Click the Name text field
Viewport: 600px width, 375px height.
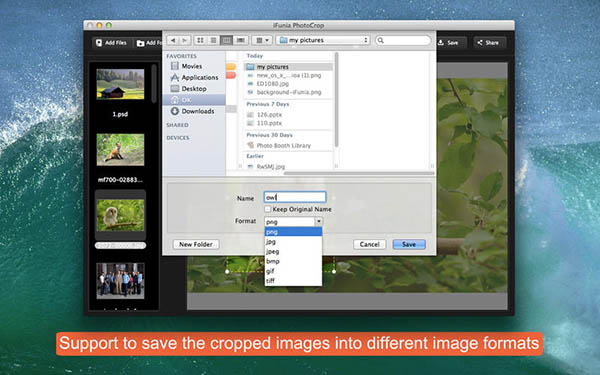click(x=295, y=197)
